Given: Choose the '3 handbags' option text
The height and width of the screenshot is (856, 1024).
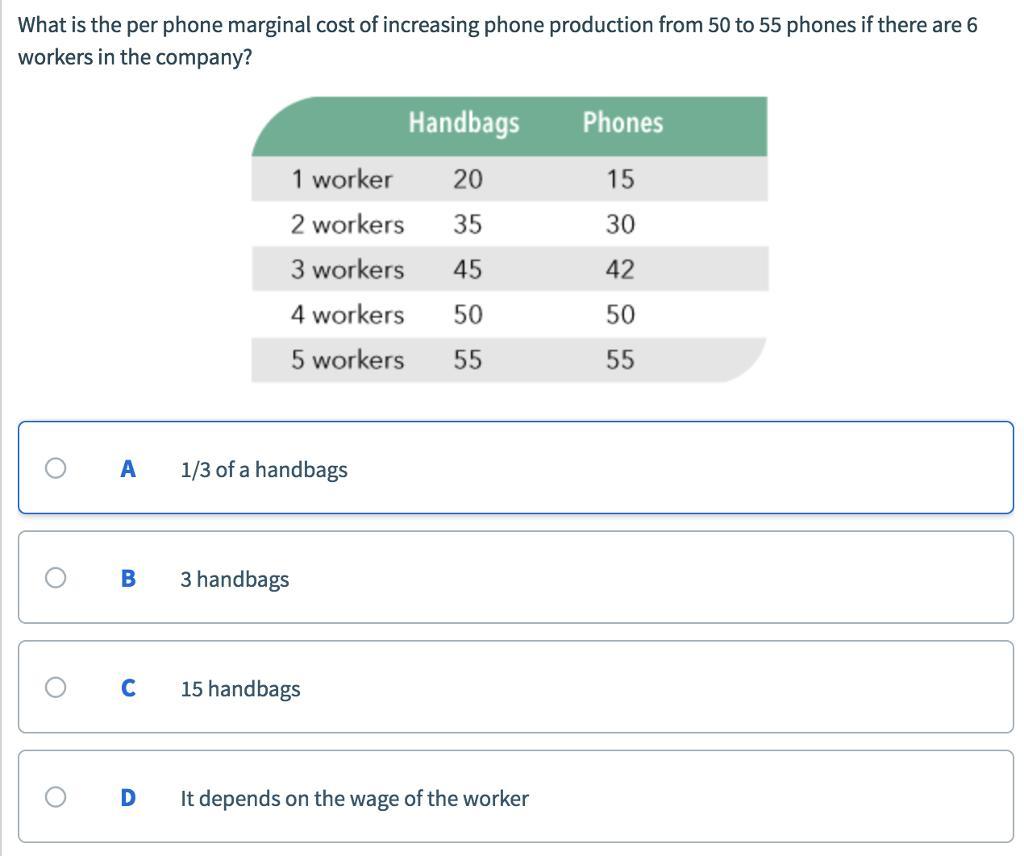Looking at the screenshot, I should (x=234, y=579).
